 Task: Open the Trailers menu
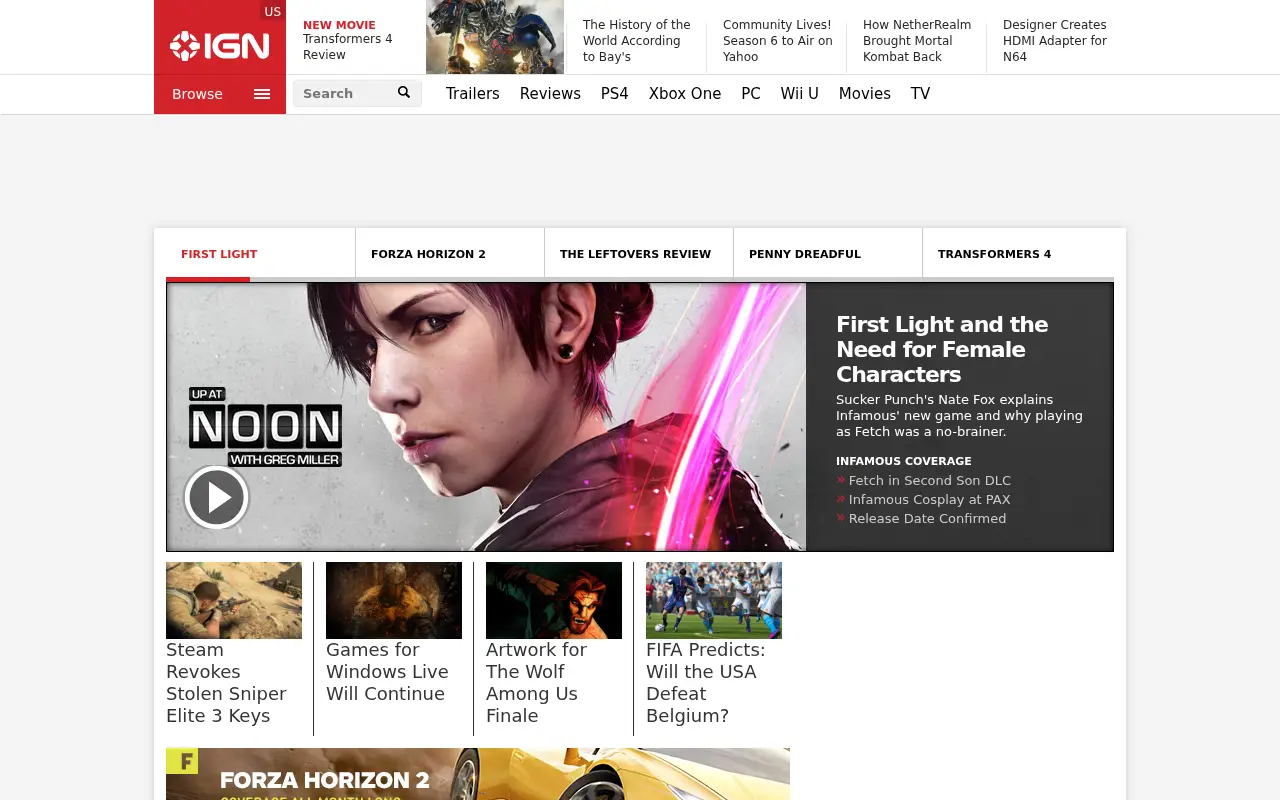point(473,94)
